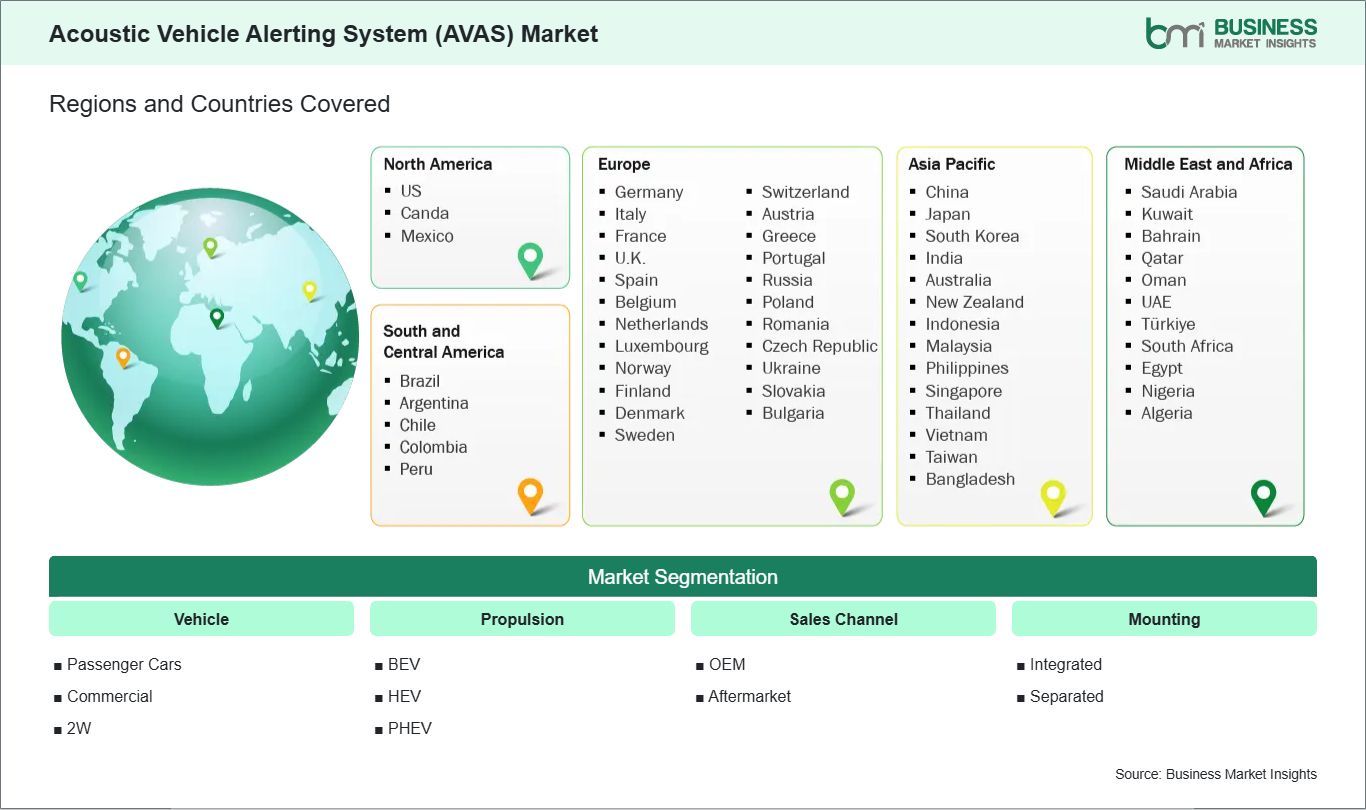Click 'New Zealand' in Asia Pacific list
This screenshot has height=810, width=1366.
click(975, 302)
